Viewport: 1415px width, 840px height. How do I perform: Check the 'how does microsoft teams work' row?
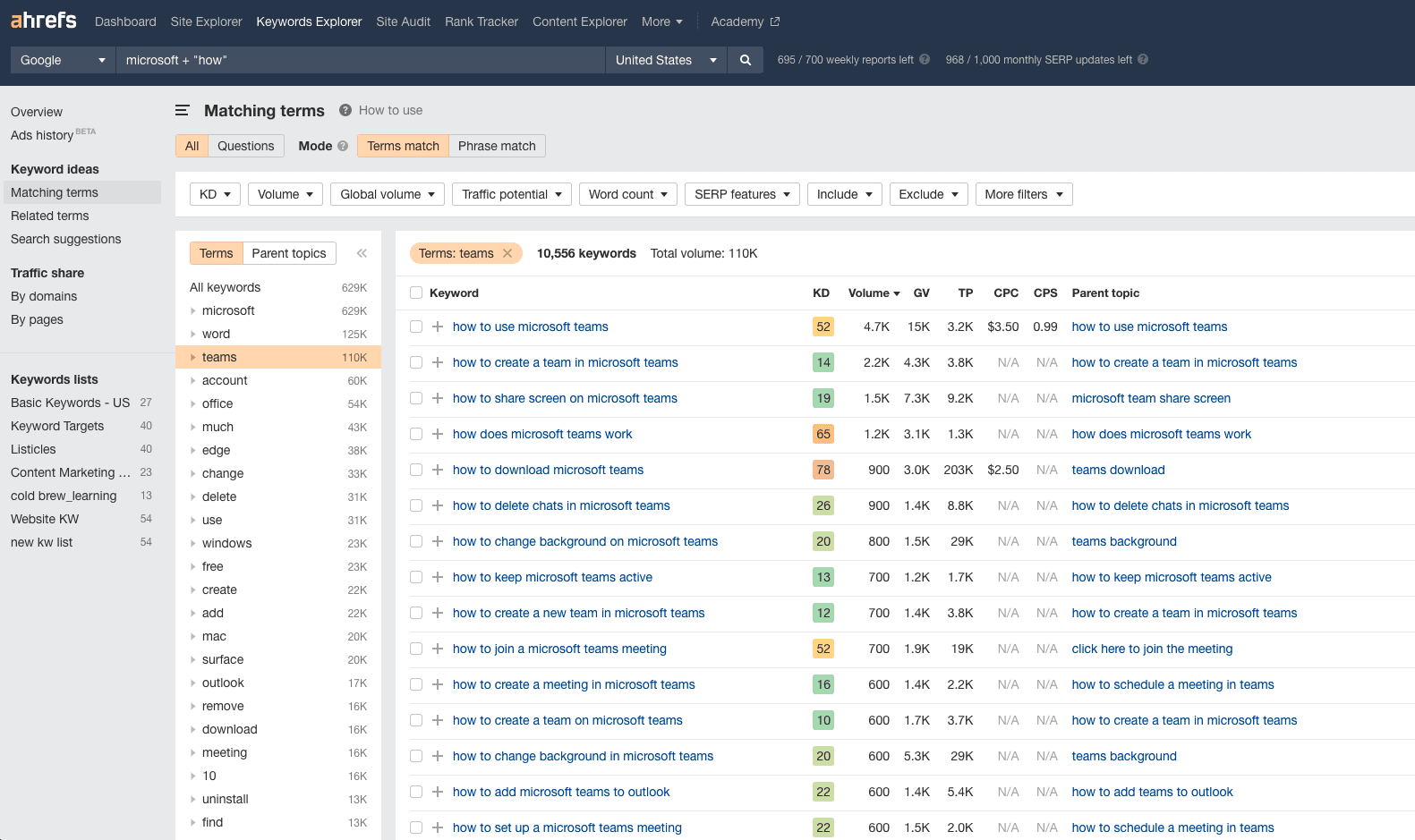point(416,434)
